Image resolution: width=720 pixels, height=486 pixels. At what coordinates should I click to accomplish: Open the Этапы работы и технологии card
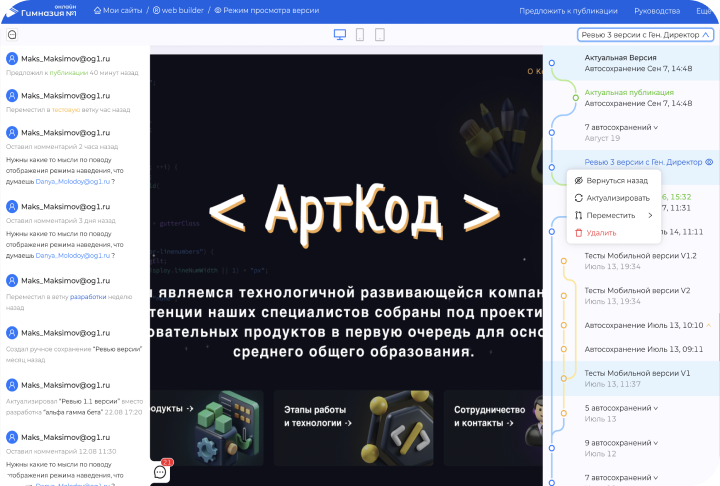point(354,428)
